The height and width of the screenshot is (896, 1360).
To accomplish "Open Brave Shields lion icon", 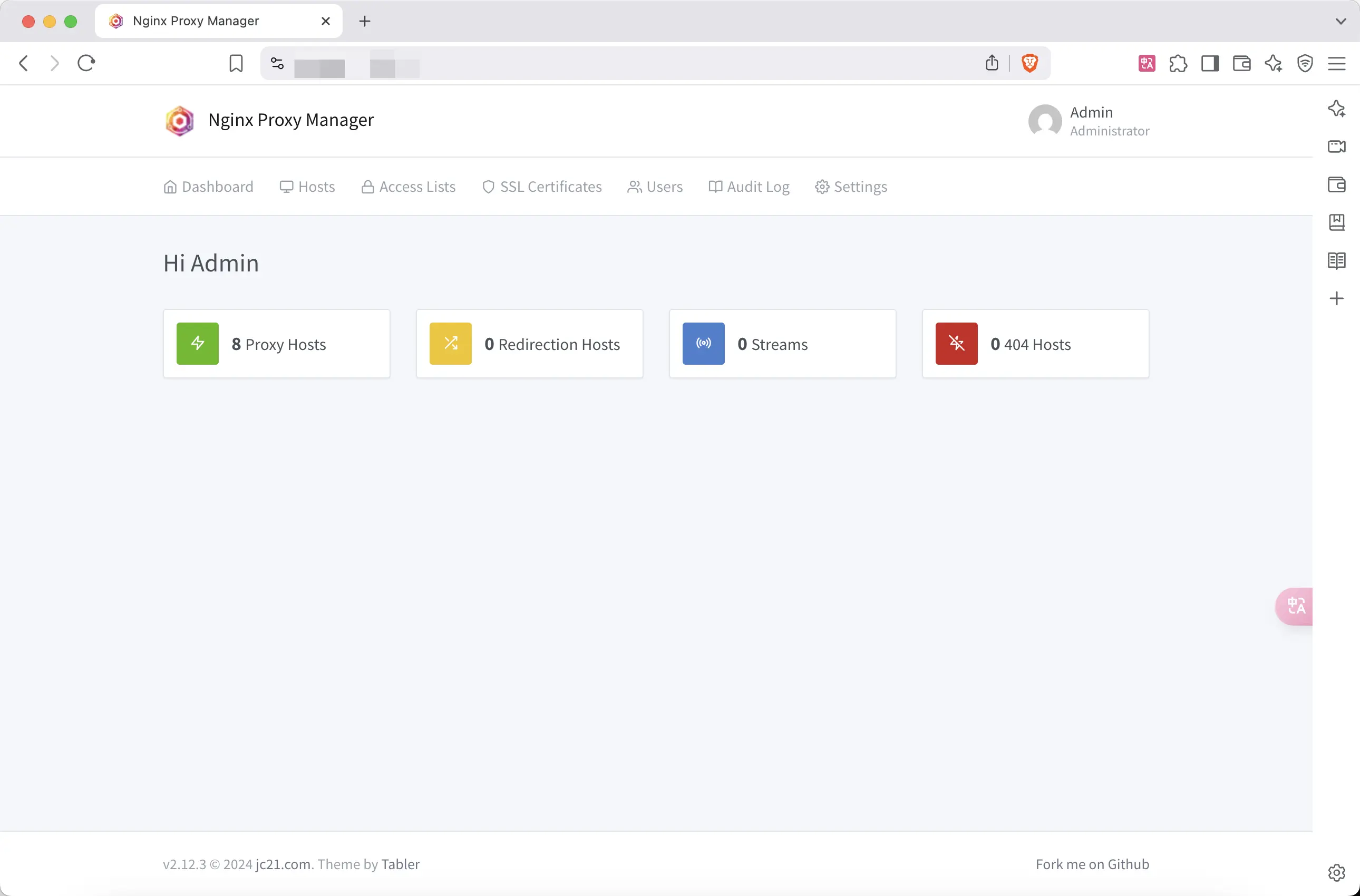I will point(1029,63).
